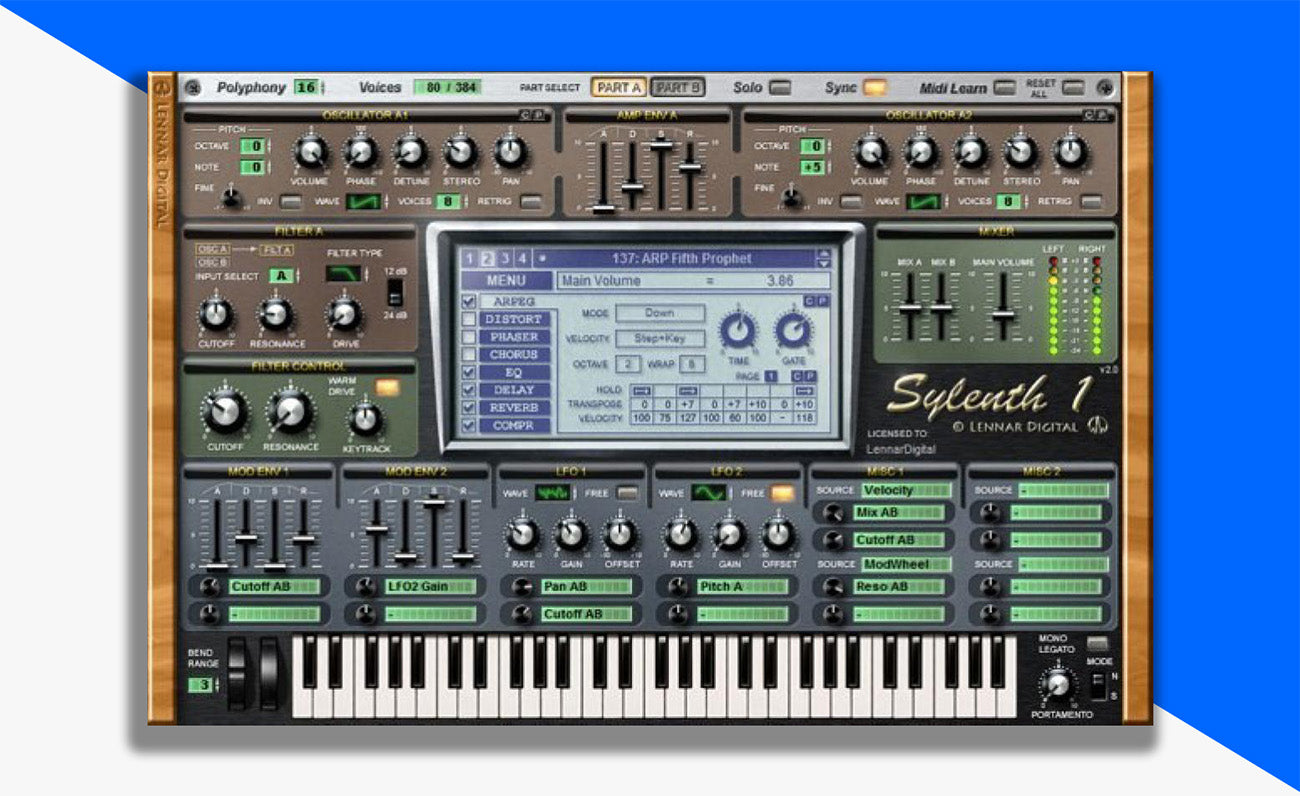Click the Filter A Drive knob

[x=343, y=314]
